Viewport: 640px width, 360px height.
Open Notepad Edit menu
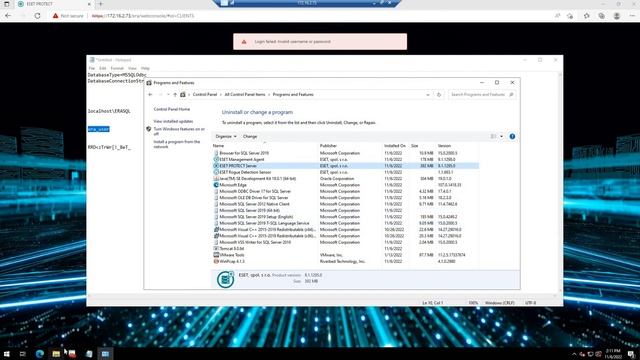pyautogui.click(x=102, y=68)
